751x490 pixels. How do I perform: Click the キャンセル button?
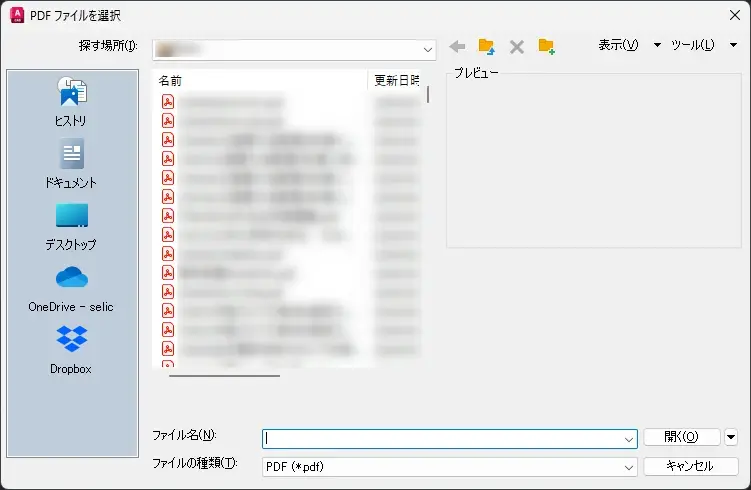point(690,466)
